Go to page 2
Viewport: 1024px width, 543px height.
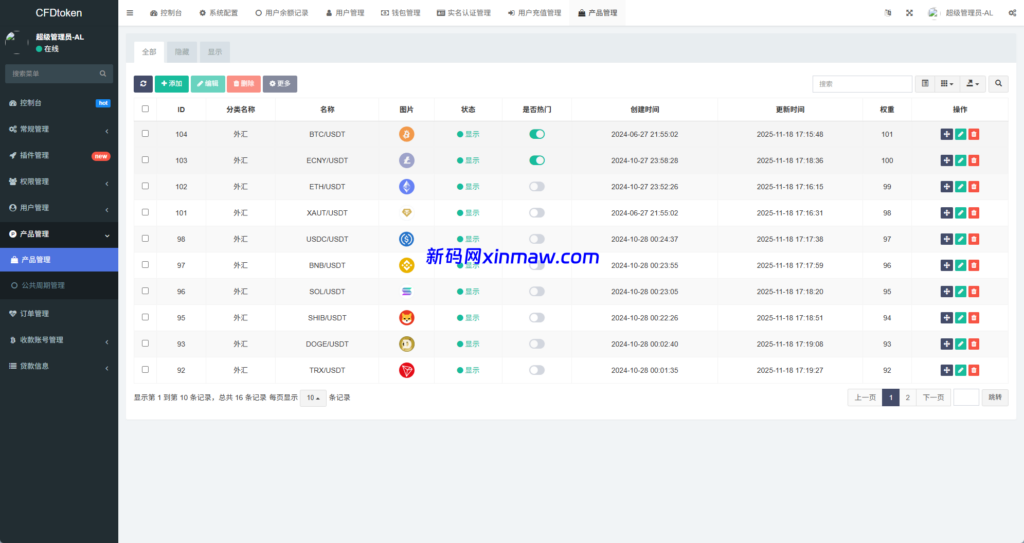click(x=907, y=397)
